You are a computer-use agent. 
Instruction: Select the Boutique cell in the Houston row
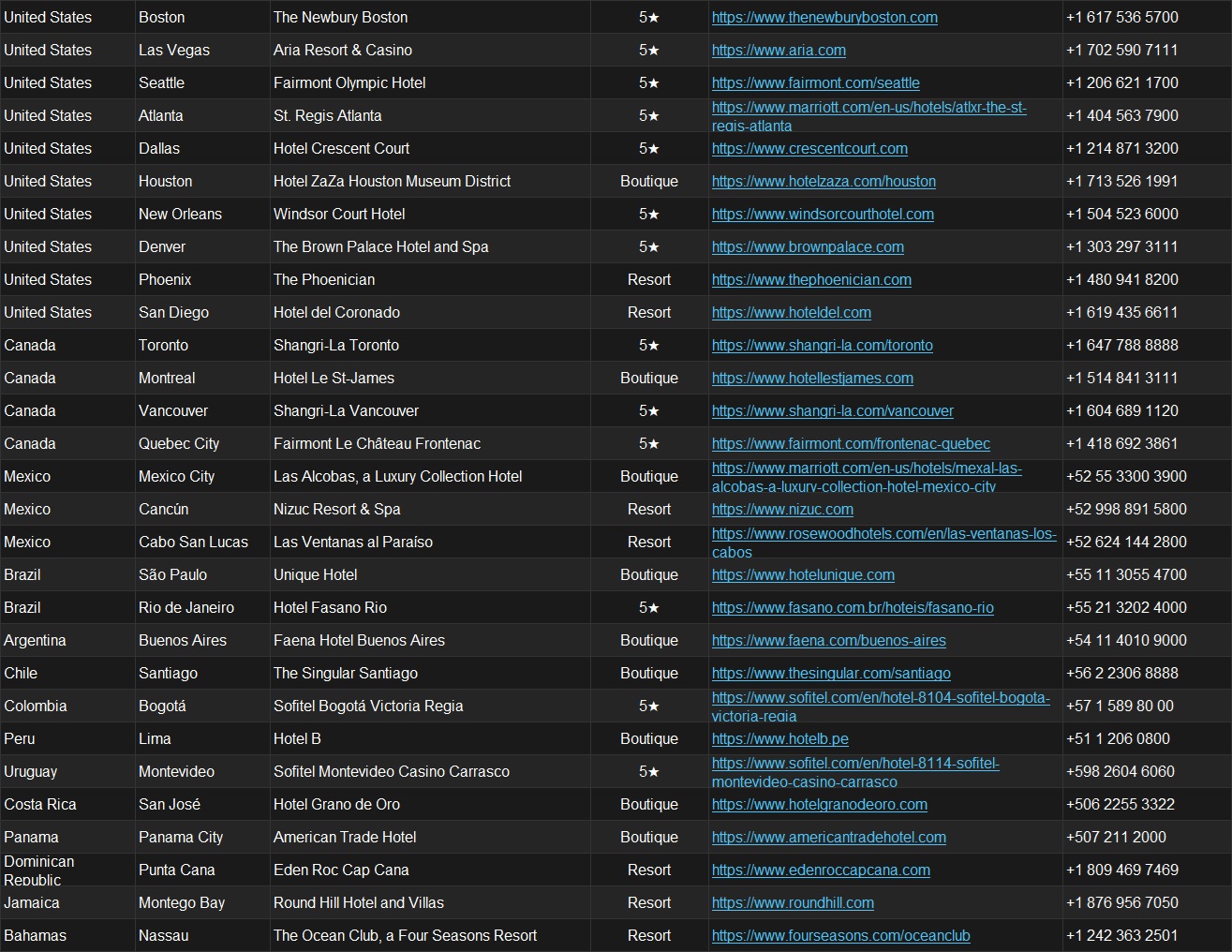(x=649, y=181)
